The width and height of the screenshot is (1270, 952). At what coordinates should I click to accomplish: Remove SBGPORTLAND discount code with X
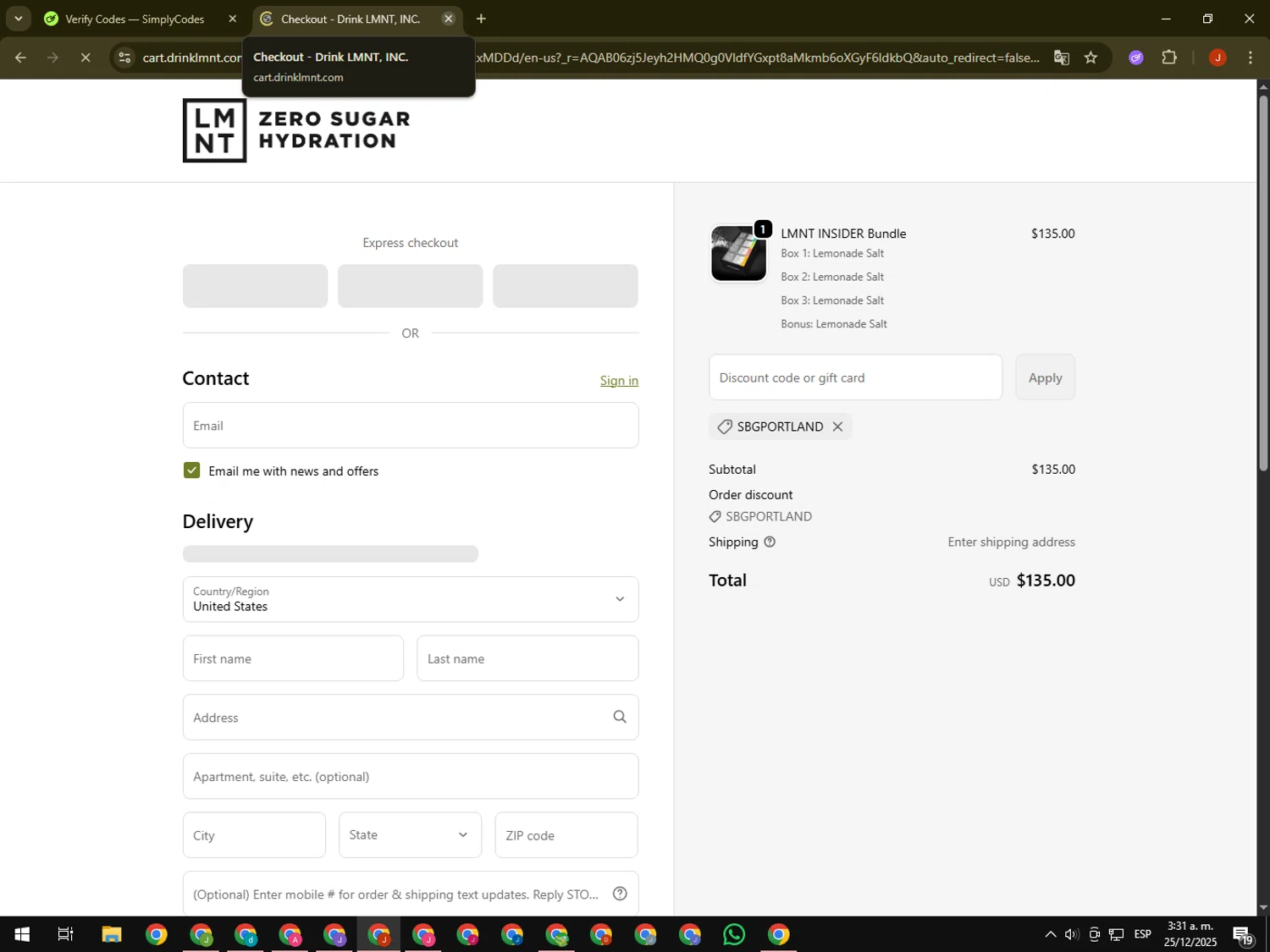point(837,426)
